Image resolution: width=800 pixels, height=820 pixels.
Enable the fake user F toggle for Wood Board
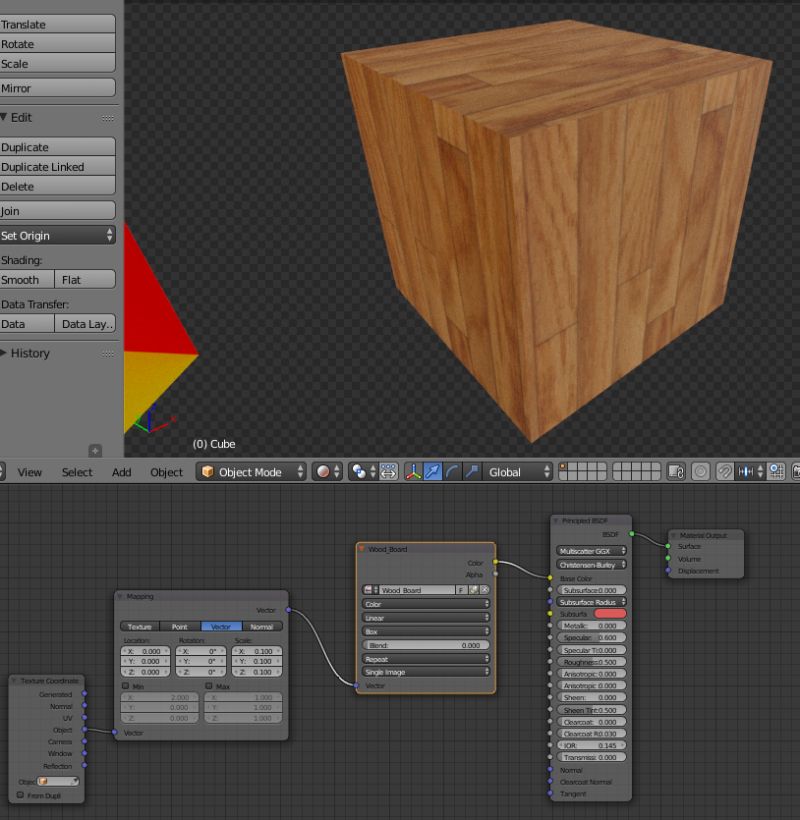[x=460, y=589]
